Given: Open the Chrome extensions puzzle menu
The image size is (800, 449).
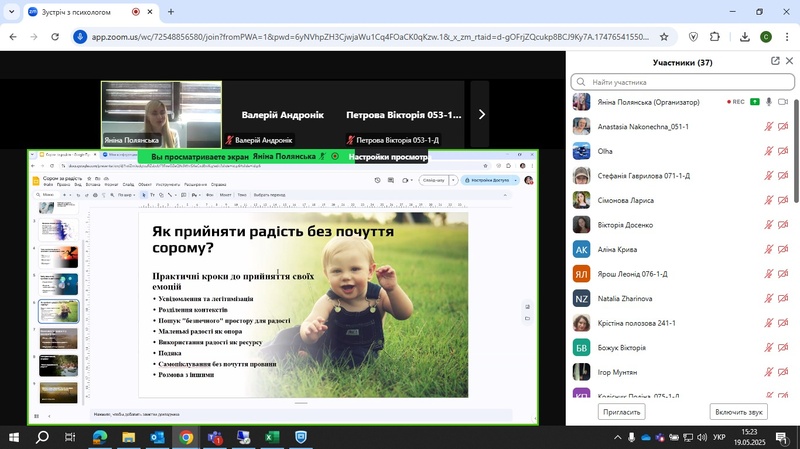Looking at the screenshot, I should click(714, 37).
